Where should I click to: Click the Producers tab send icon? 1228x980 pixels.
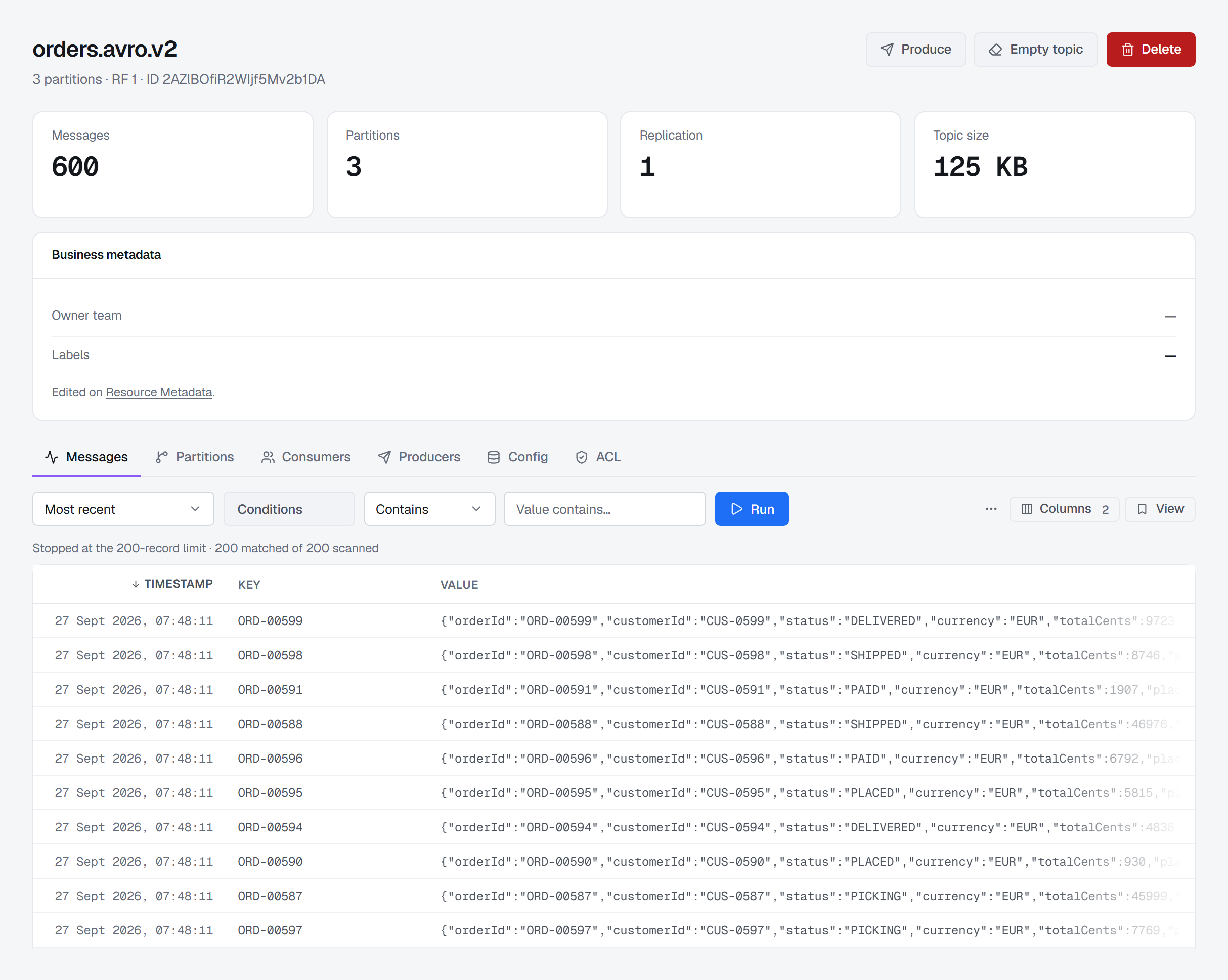pos(384,457)
